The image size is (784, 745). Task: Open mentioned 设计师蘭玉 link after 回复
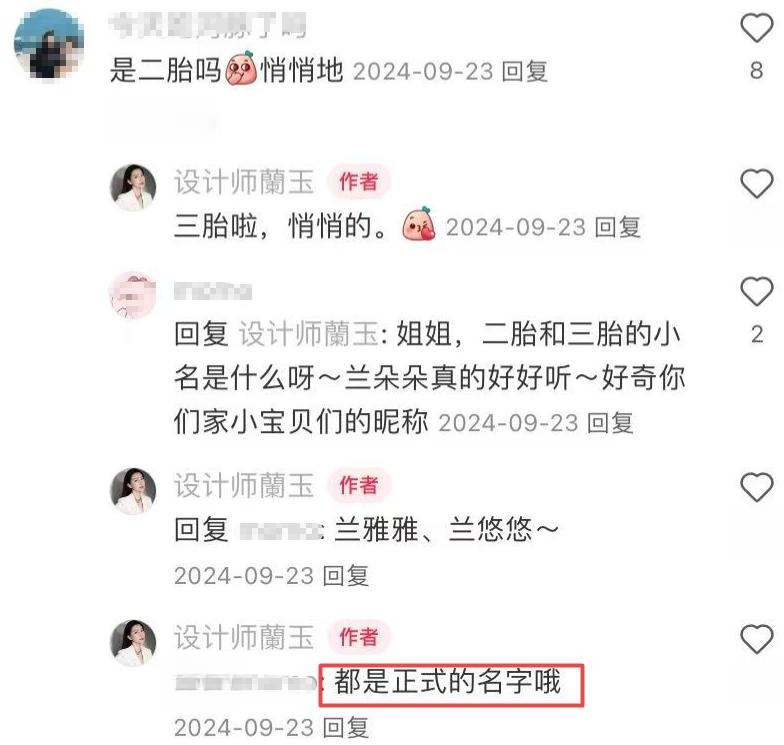pos(308,334)
